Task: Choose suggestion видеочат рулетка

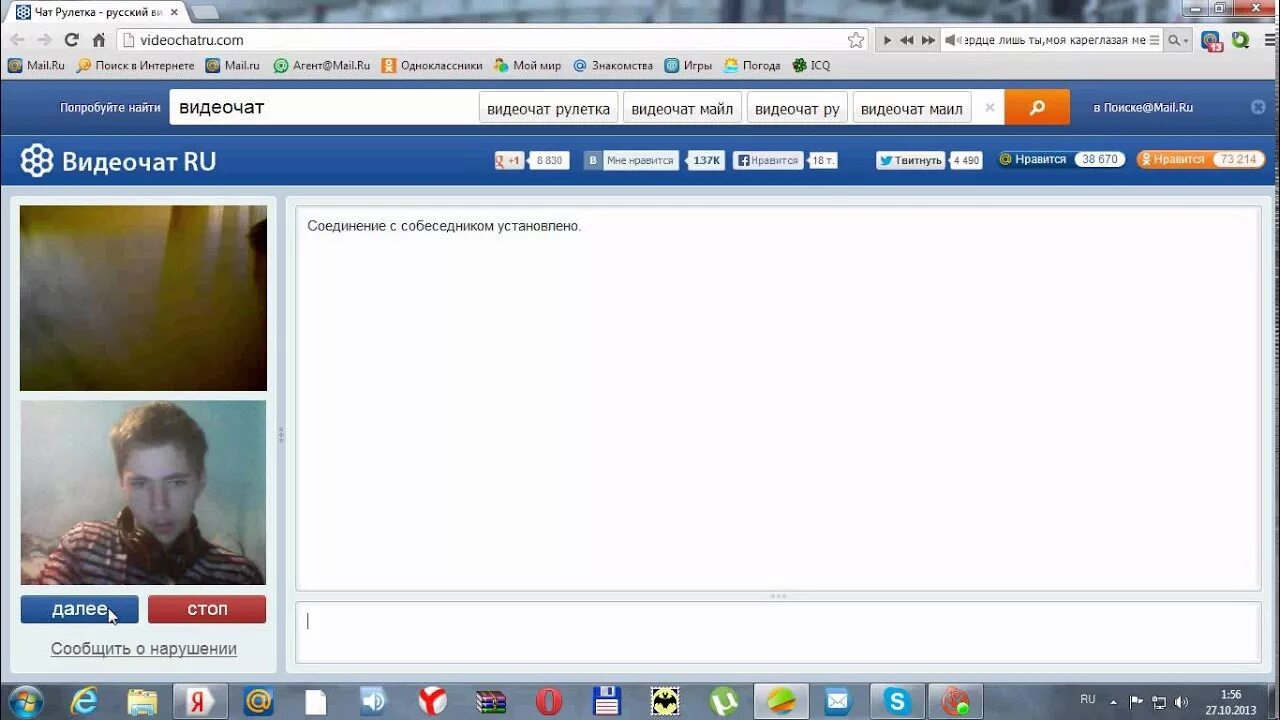Action: pyautogui.click(x=548, y=108)
